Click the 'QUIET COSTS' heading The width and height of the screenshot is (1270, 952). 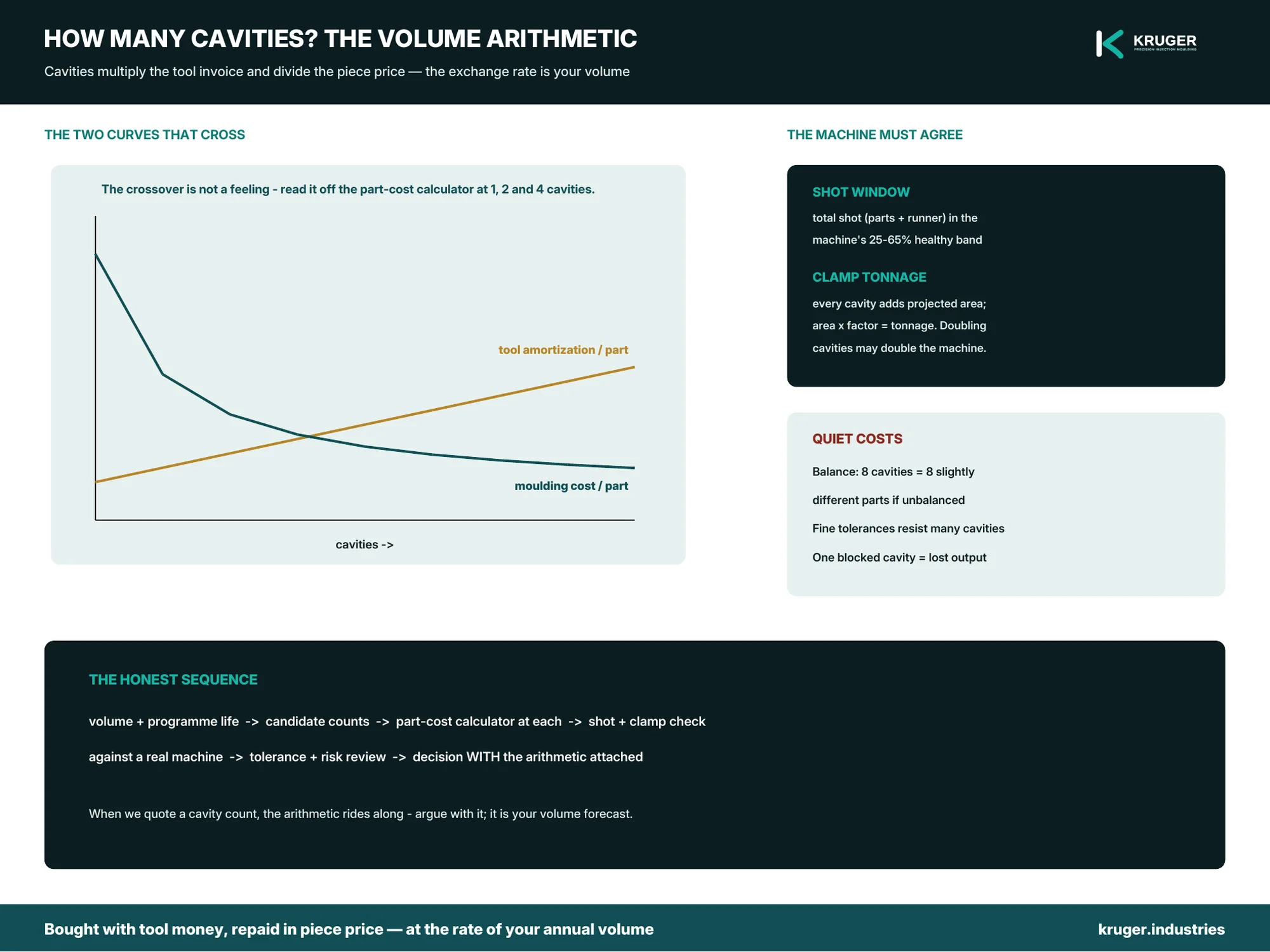point(857,439)
